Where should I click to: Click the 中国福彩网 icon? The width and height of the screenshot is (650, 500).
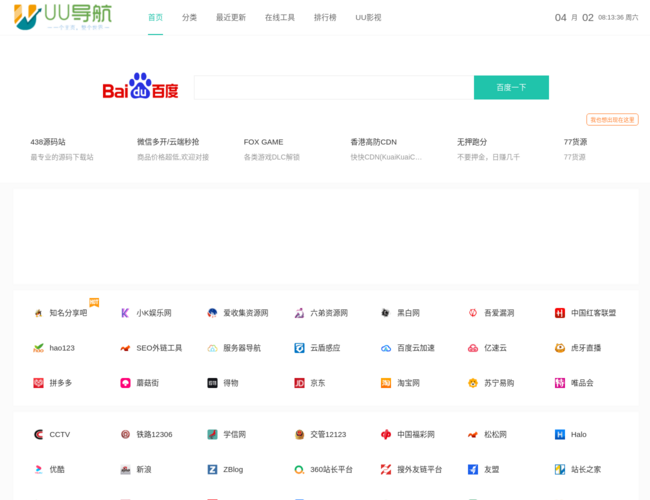tap(386, 434)
